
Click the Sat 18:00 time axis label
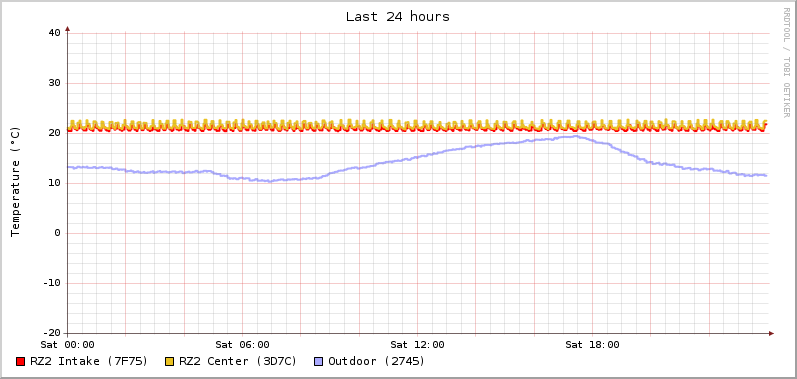click(x=592, y=344)
